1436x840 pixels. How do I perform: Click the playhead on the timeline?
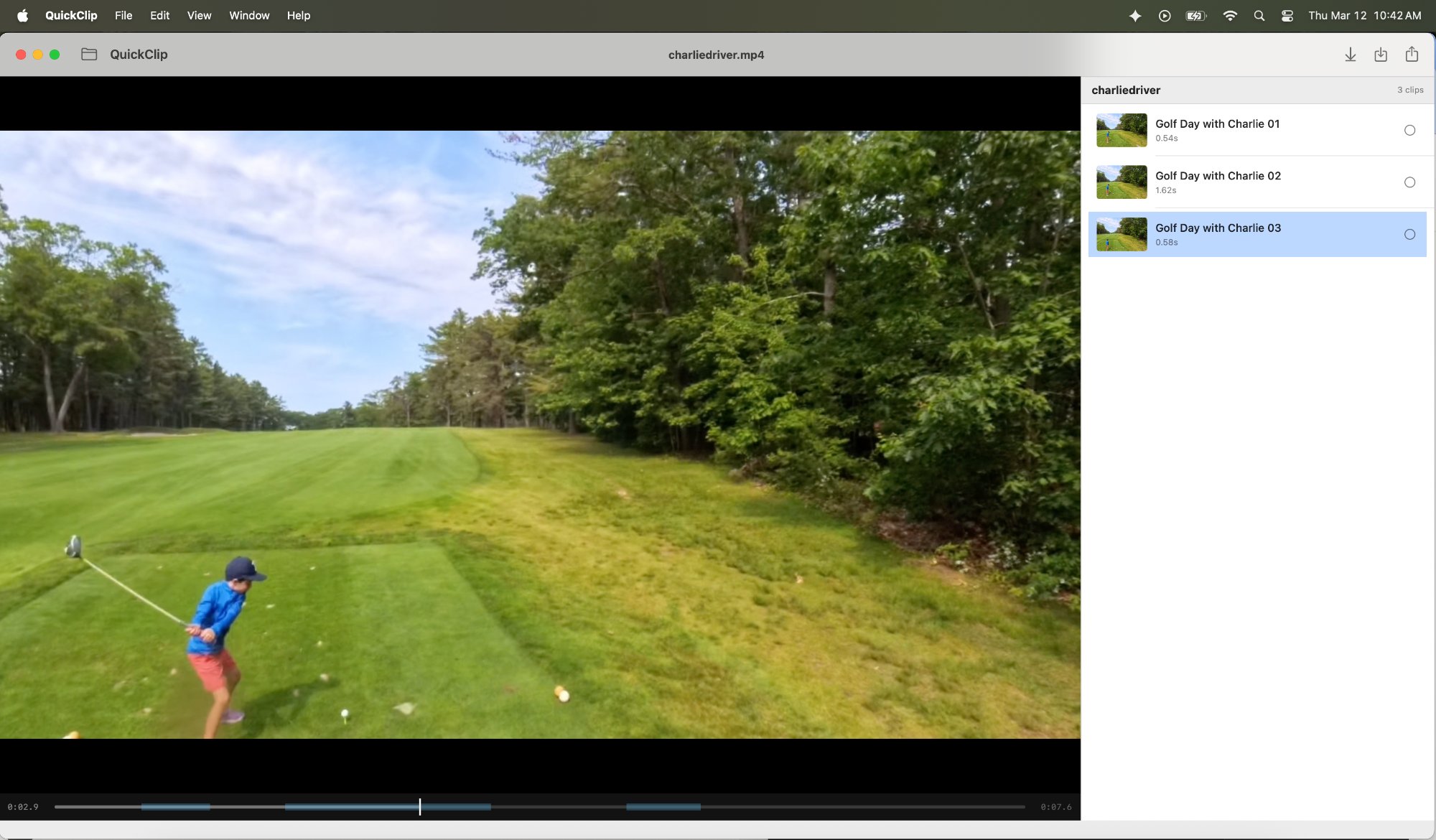(x=420, y=806)
